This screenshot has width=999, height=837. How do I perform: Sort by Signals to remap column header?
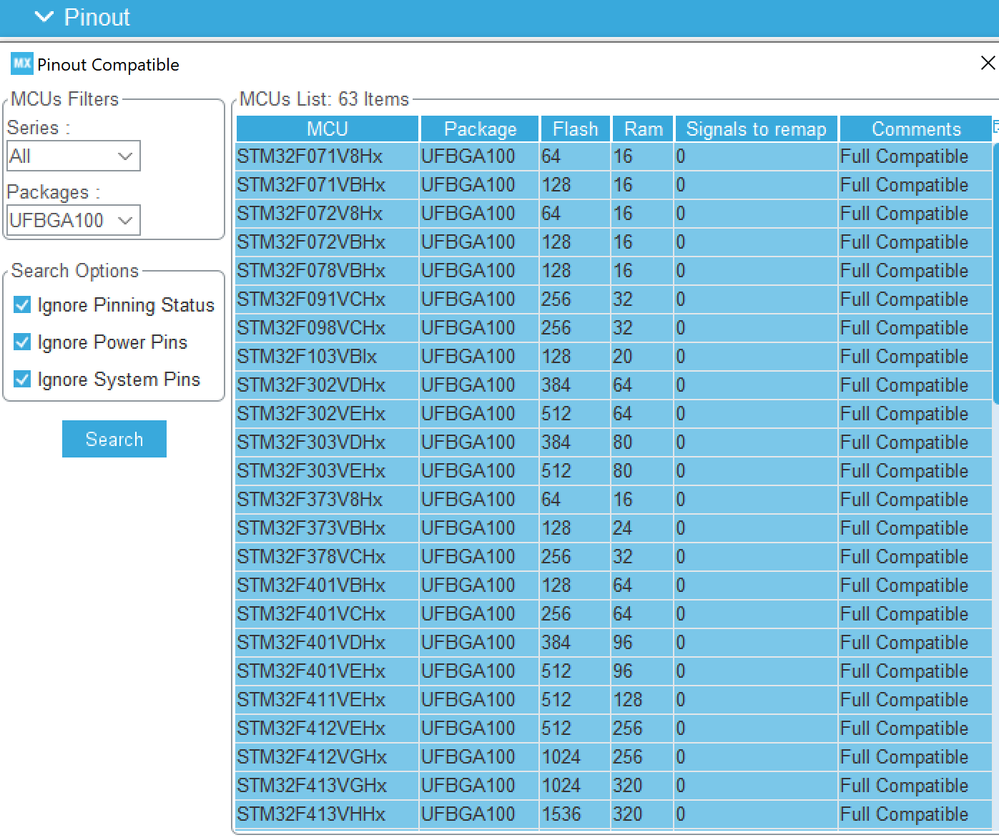(x=756, y=129)
